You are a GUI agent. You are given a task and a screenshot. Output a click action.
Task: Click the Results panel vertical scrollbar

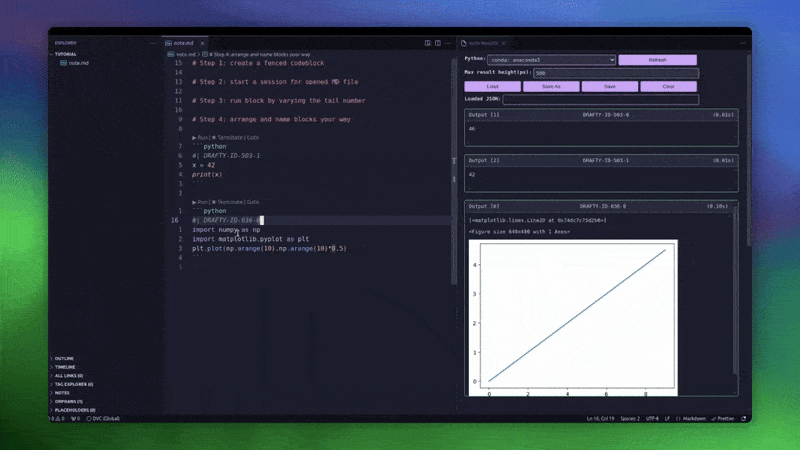tap(748, 150)
